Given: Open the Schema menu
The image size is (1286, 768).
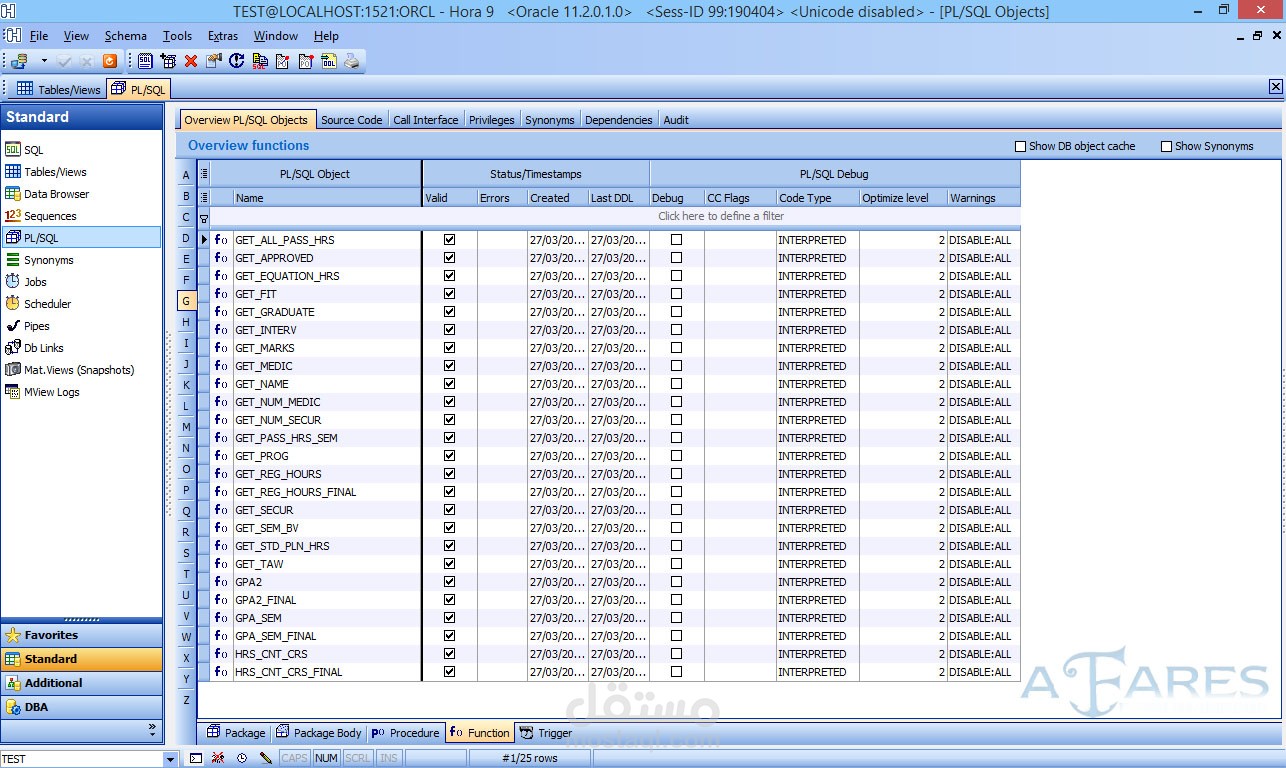Looking at the screenshot, I should [126, 36].
